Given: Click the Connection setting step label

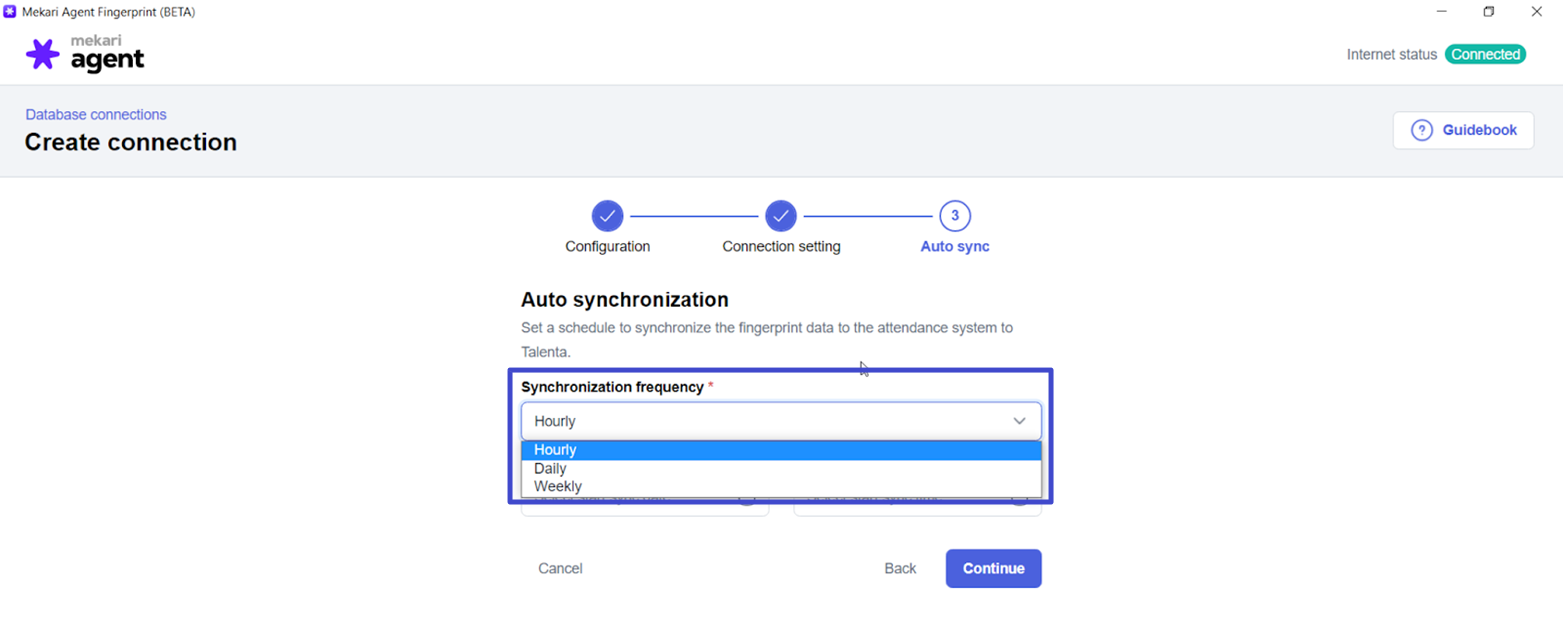Looking at the screenshot, I should click(x=781, y=246).
